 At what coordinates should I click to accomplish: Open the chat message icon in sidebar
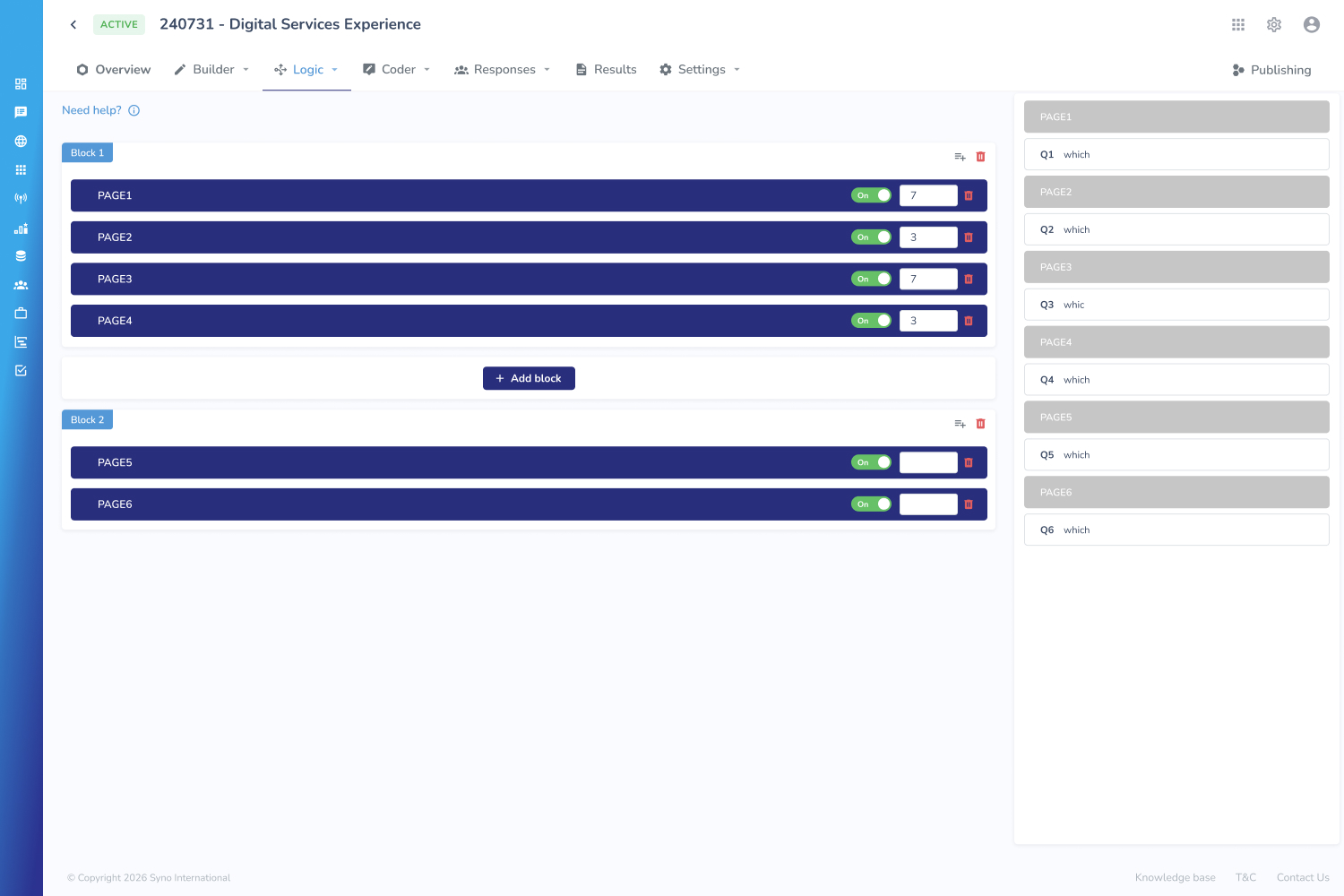click(21, 113)
